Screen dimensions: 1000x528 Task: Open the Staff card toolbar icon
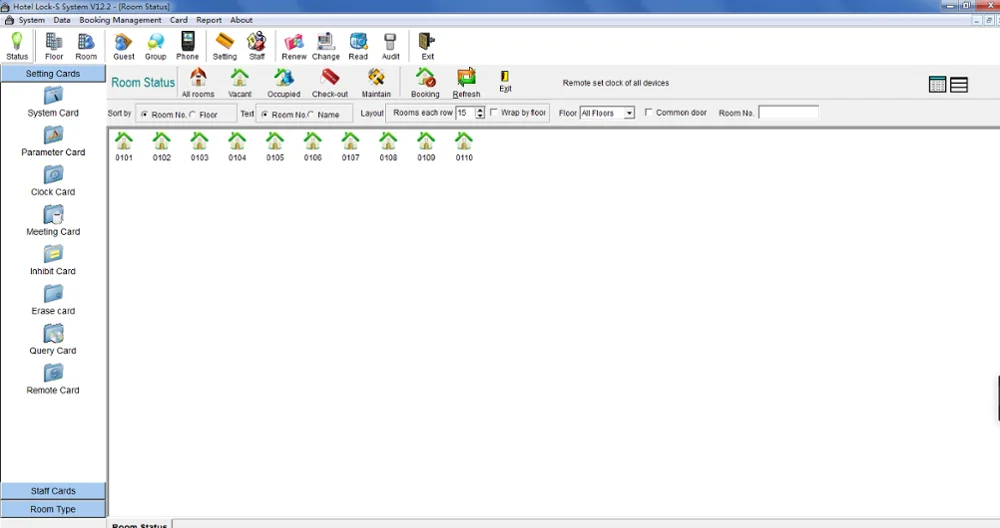(257, 46)
